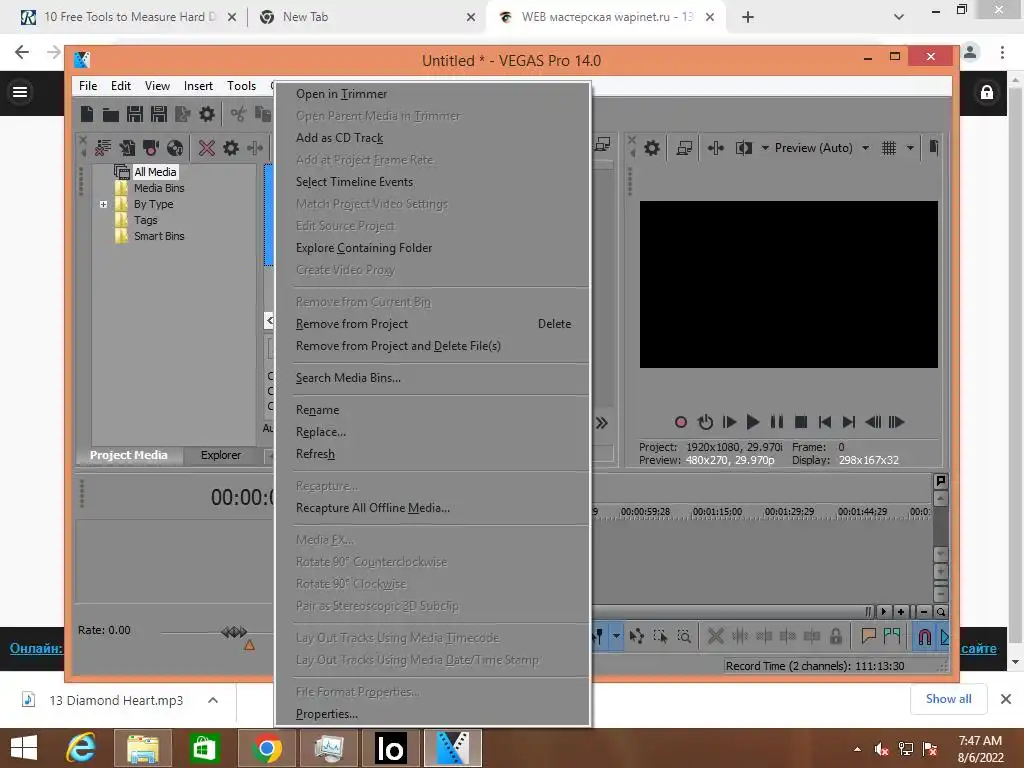The image size is (1024, 768).
Task: Click the Pause button in preview
Action: point(776,423)
